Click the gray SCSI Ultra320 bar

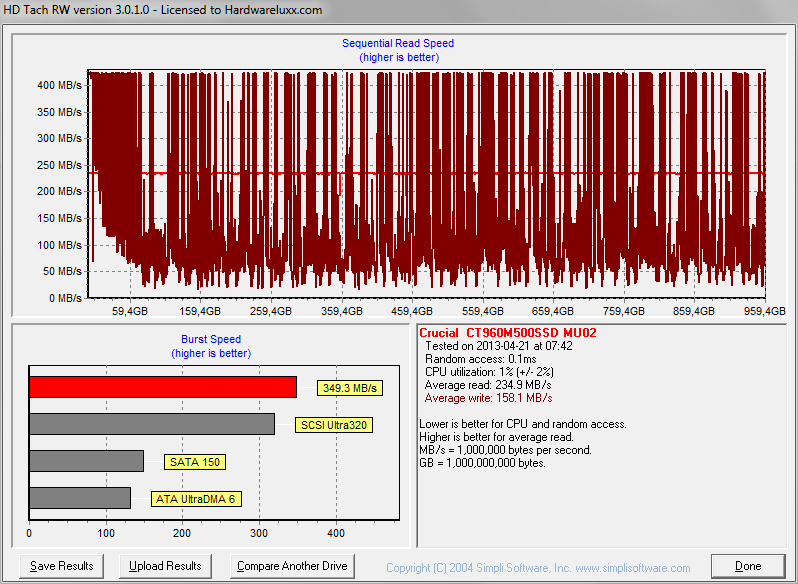[152, 424]
